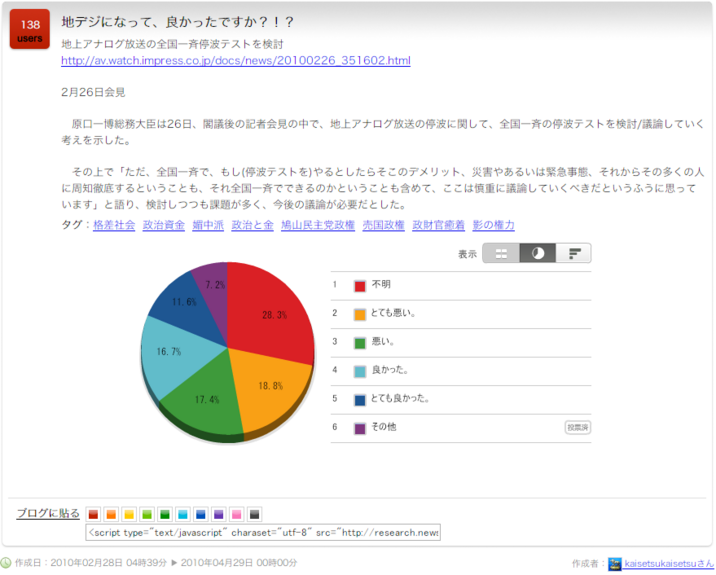Open the kaisetsukaisetsuさん author profile link
716x575 pixels.
(x=669, y=564)
